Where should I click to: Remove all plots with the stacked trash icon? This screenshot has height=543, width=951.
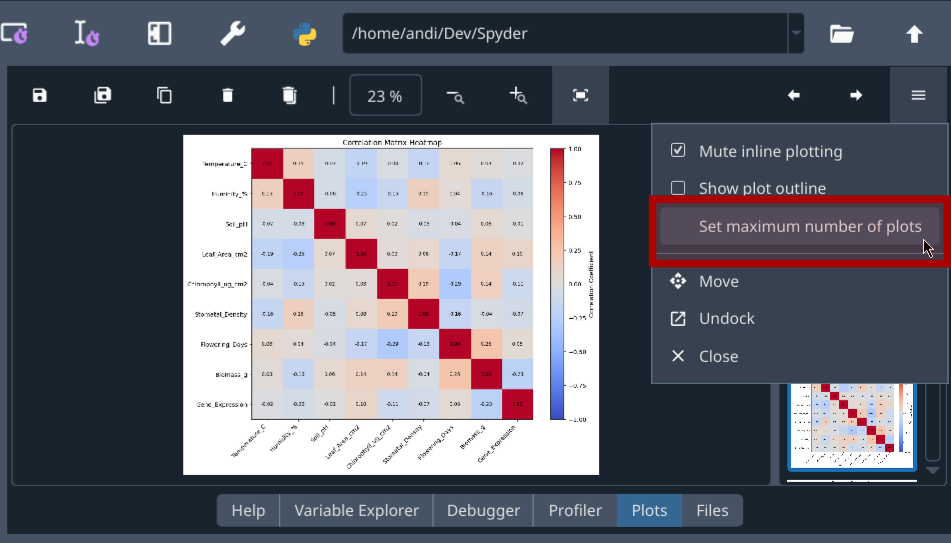(x=289, y=95)
